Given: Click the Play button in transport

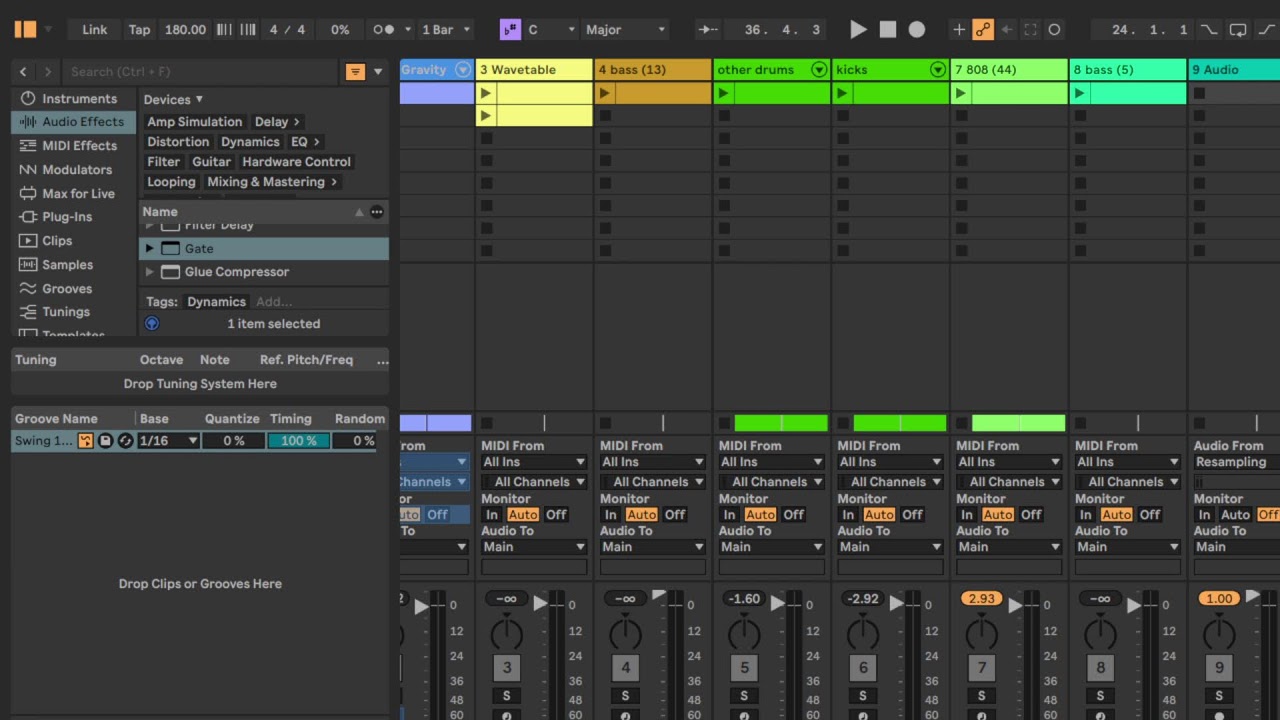Looking at the screenshot, I should point(858,29).
